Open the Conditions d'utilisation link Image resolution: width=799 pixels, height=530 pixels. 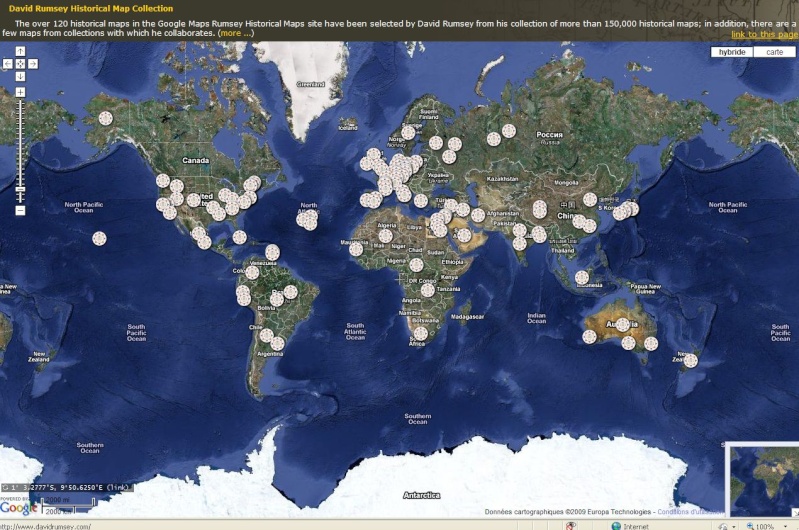pyautogui.click(x=690, y=511)
